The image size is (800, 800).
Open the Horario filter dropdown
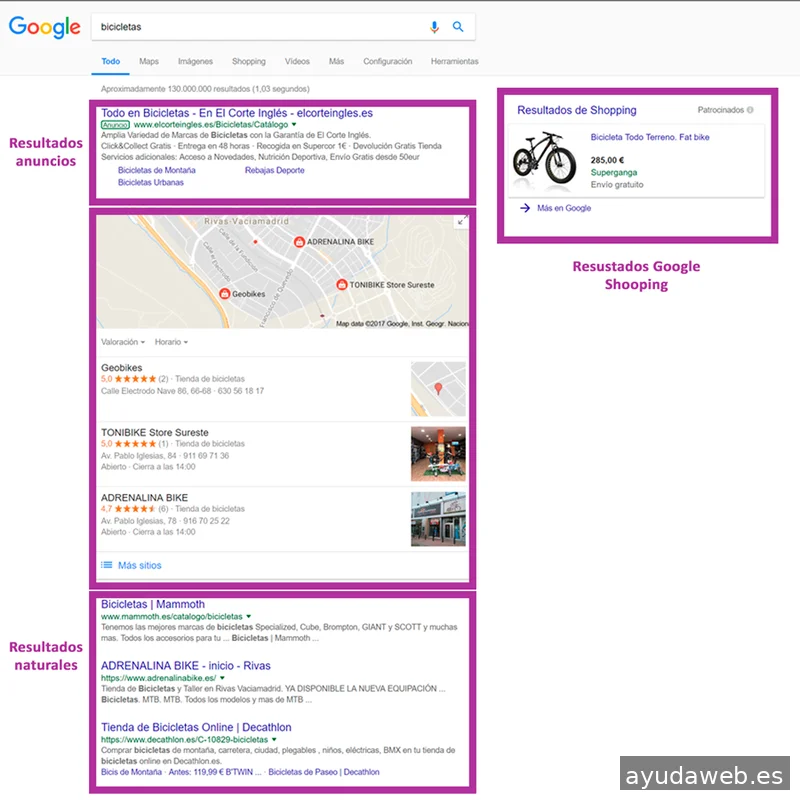(171, 342)
